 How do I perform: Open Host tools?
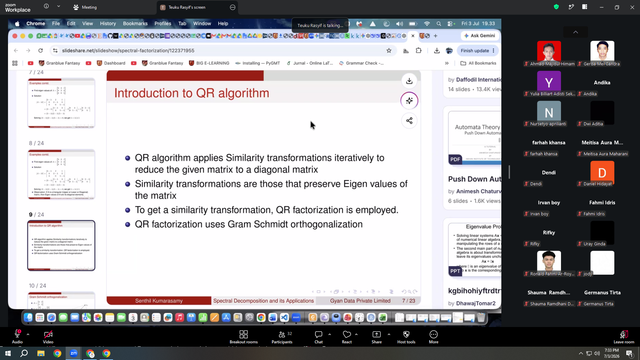[406, 337]
